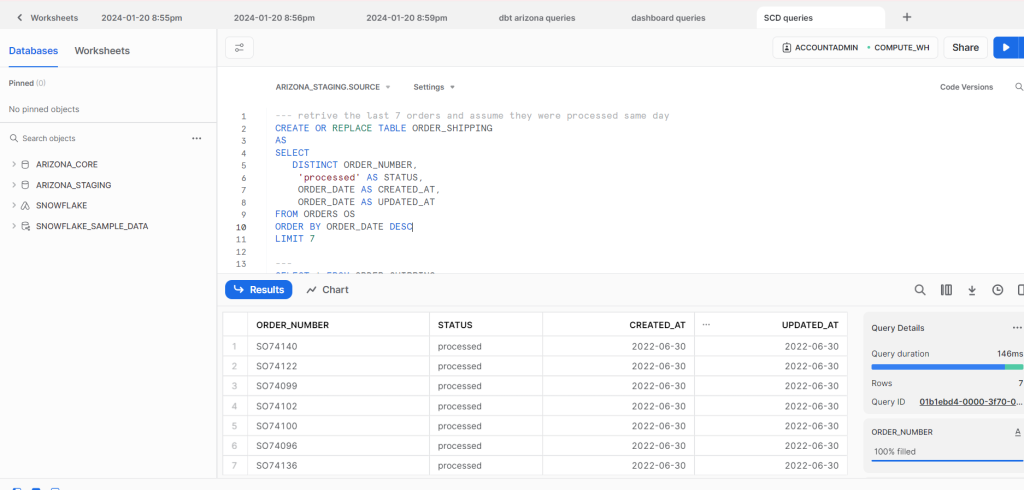Click the search icon in results toolbar
The width and height of the screenshot is (1024, 490).
[920, 290]
